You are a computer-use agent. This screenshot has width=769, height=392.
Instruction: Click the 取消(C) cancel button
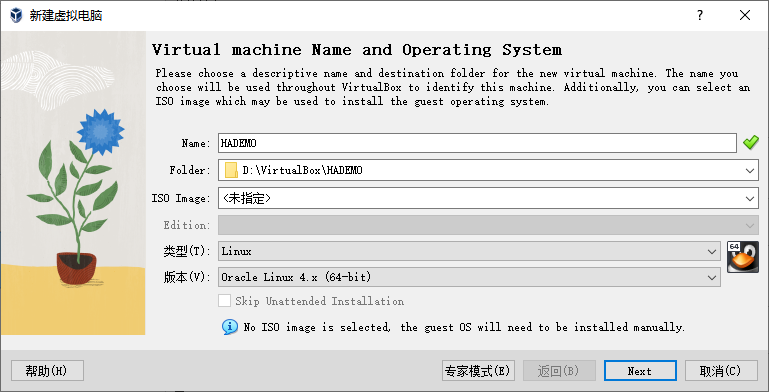721,371
